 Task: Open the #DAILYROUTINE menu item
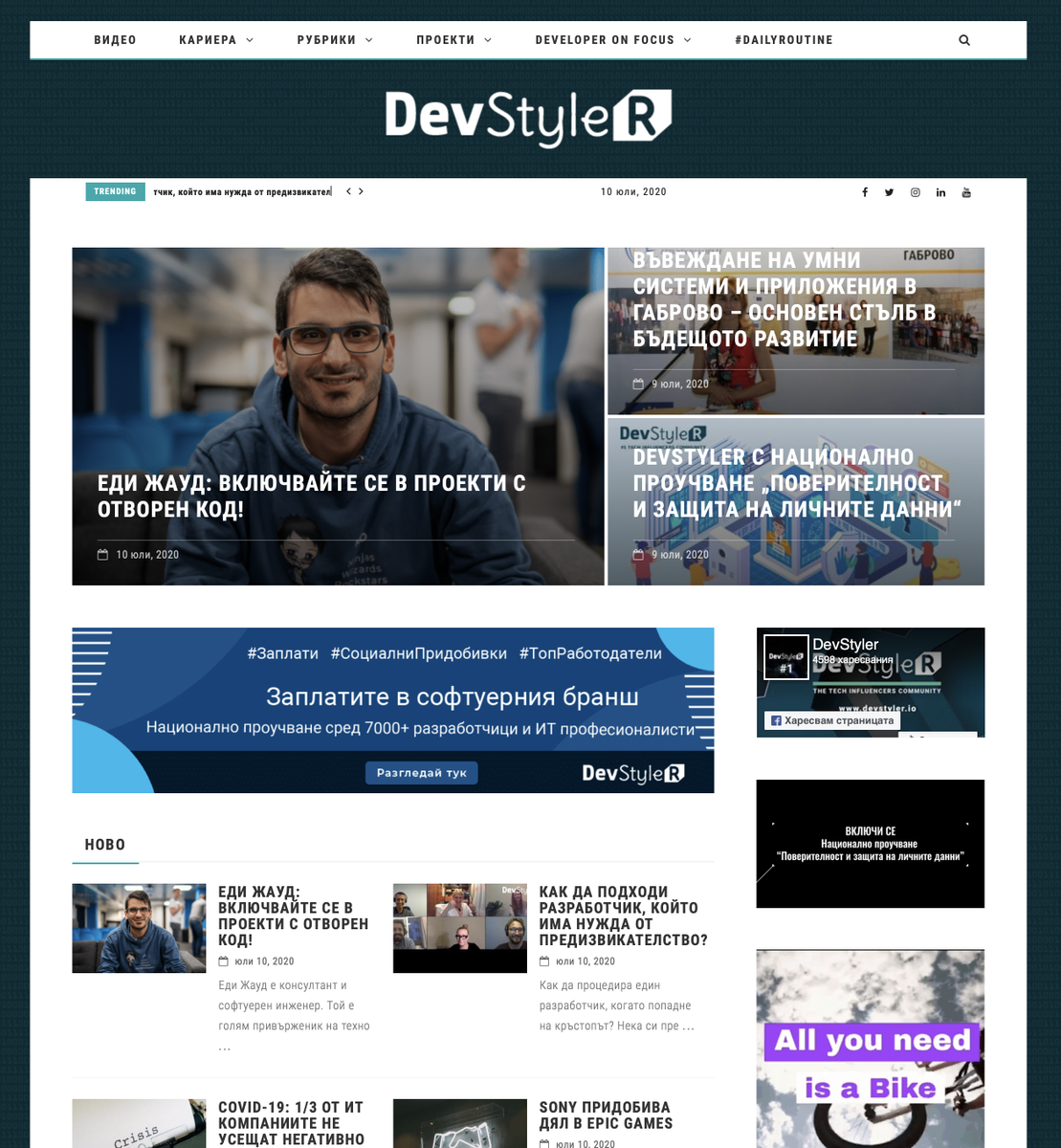[784, 40]
